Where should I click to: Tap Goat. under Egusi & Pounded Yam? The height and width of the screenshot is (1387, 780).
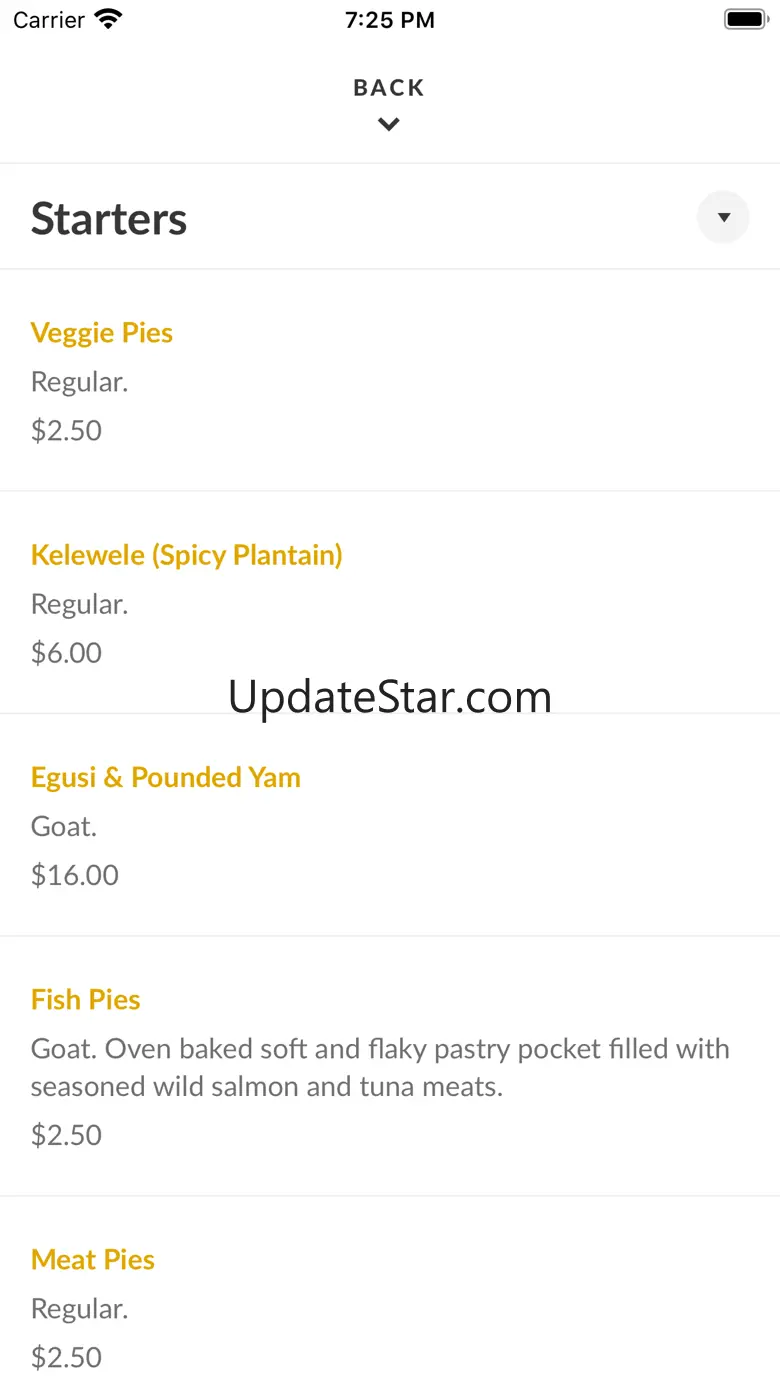coord(64,826)
